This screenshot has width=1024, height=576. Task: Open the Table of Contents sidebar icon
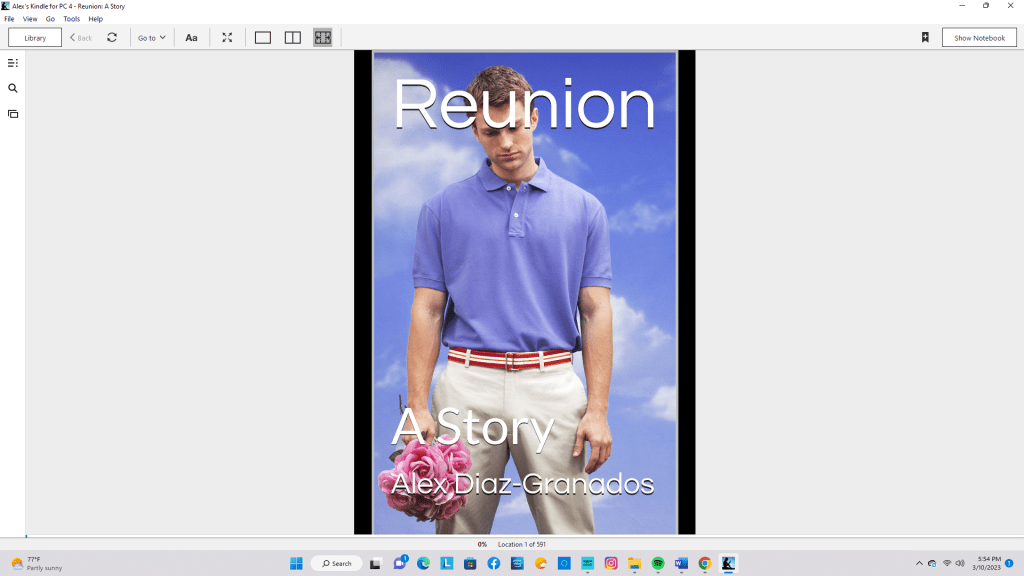click(x=13, y=63)
